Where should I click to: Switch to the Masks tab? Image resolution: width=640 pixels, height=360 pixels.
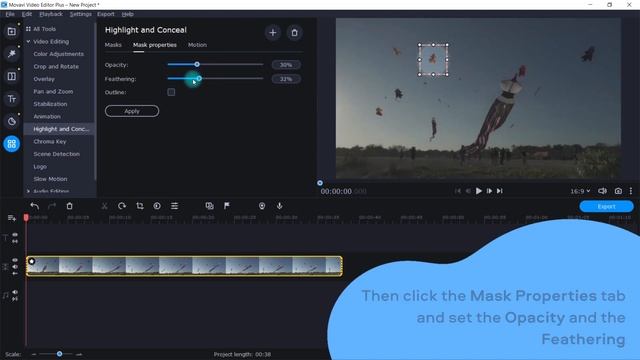[113, 45]
